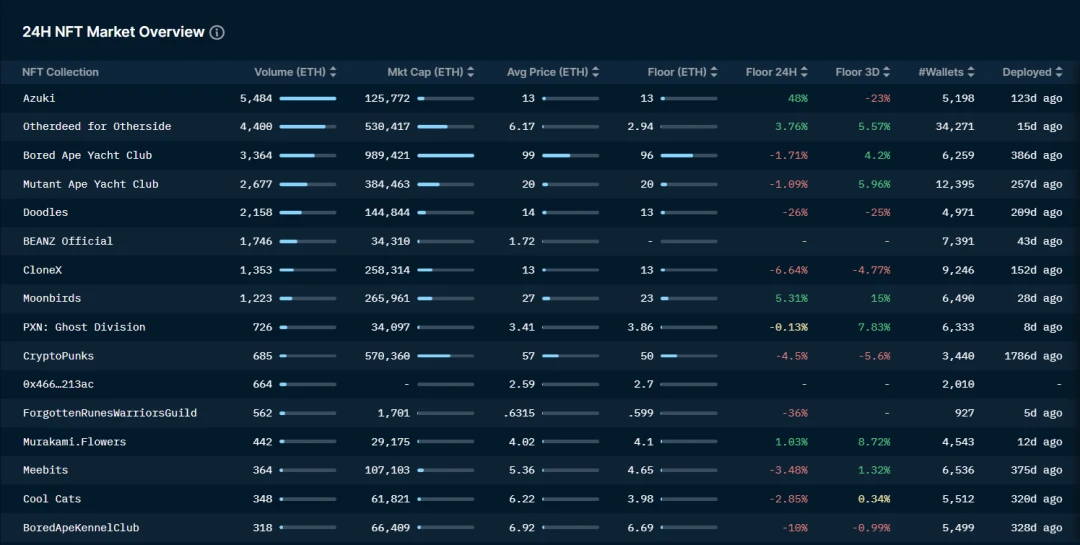The height and width of the screenshot is (545, 1080).
Task: Sort by Deployed arrows icon
Action: click(1059, 72)
